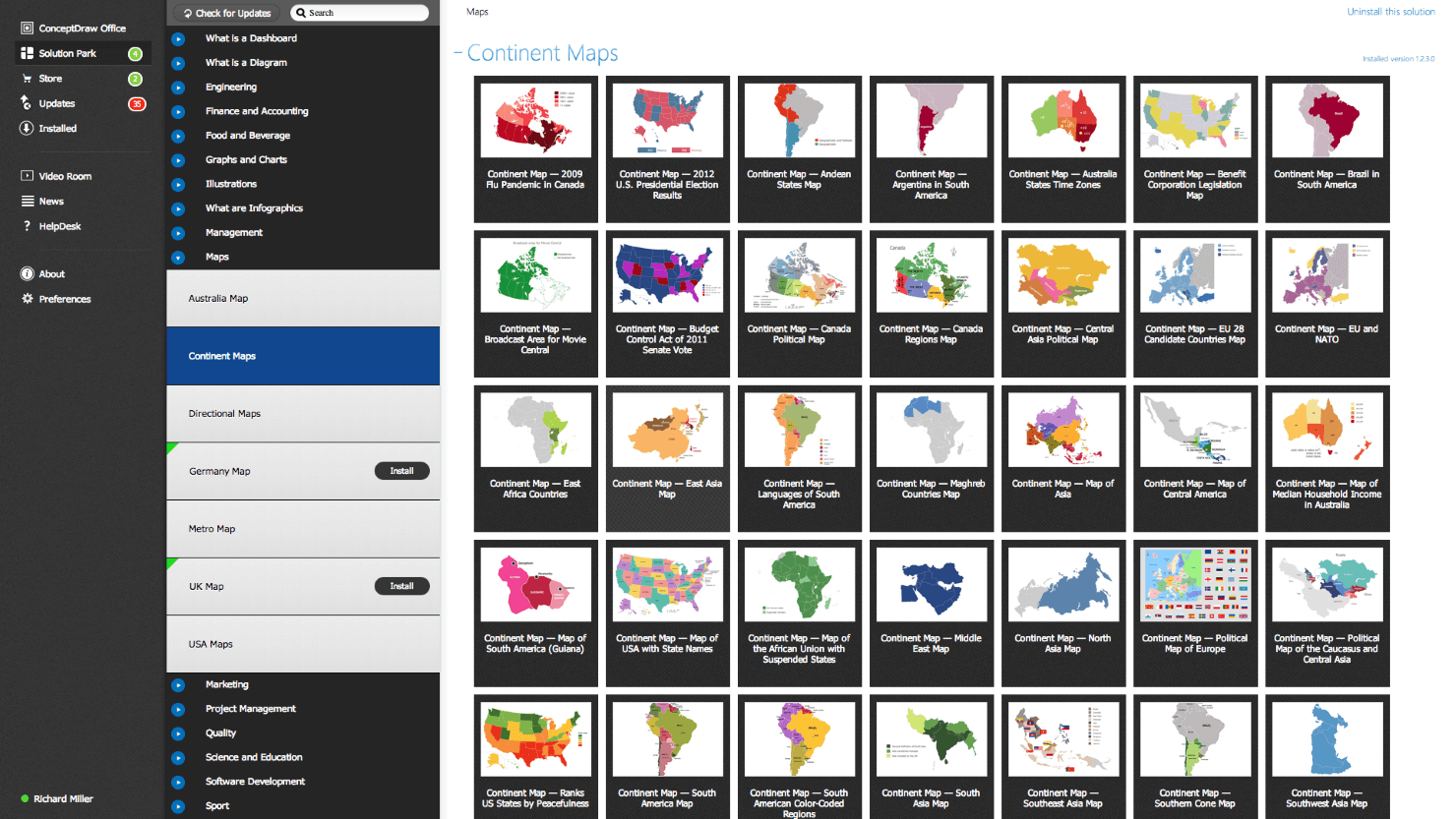Click the Search input field

[360, 13]
